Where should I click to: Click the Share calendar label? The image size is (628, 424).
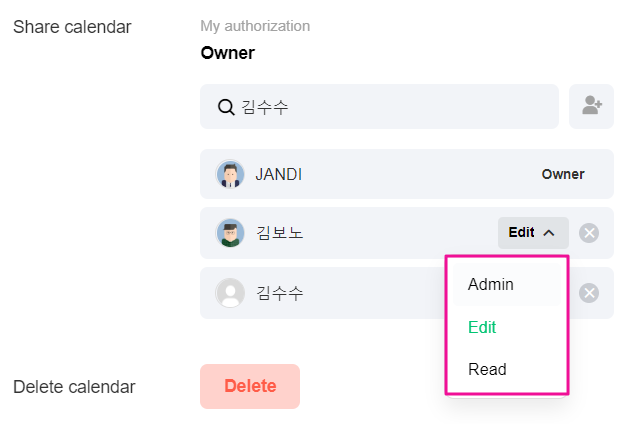tap(72, 27)
